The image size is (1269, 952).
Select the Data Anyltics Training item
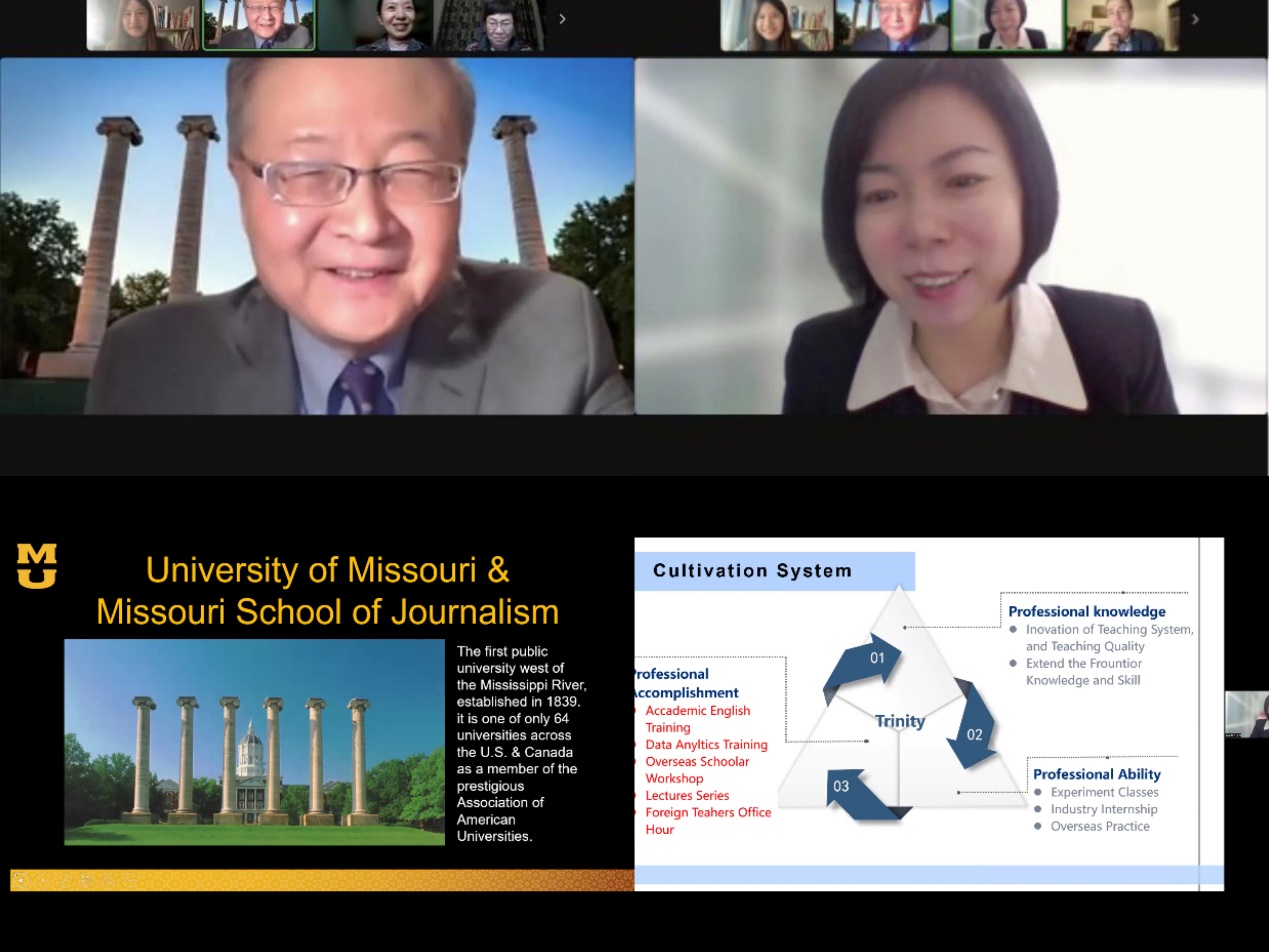706,744
